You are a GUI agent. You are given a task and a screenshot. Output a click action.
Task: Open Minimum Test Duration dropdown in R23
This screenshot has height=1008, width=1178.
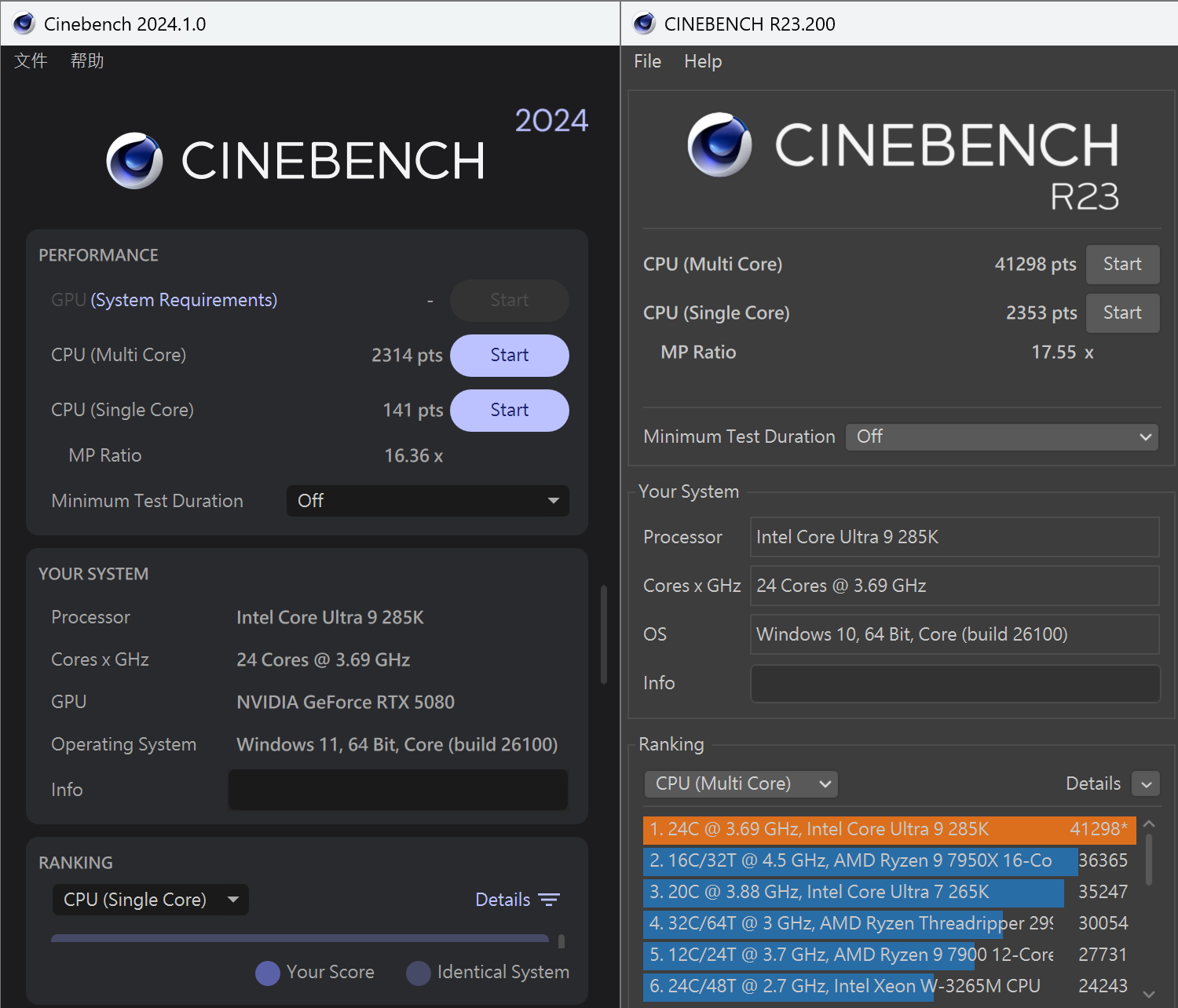(1002, 437)
